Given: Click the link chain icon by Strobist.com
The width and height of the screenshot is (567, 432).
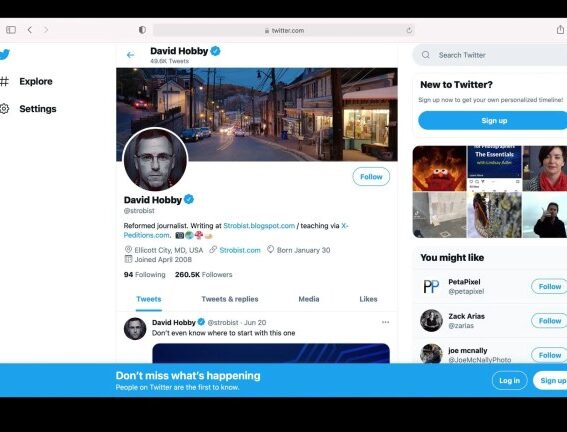Looking at the screenshot, I should click(213, 249).
